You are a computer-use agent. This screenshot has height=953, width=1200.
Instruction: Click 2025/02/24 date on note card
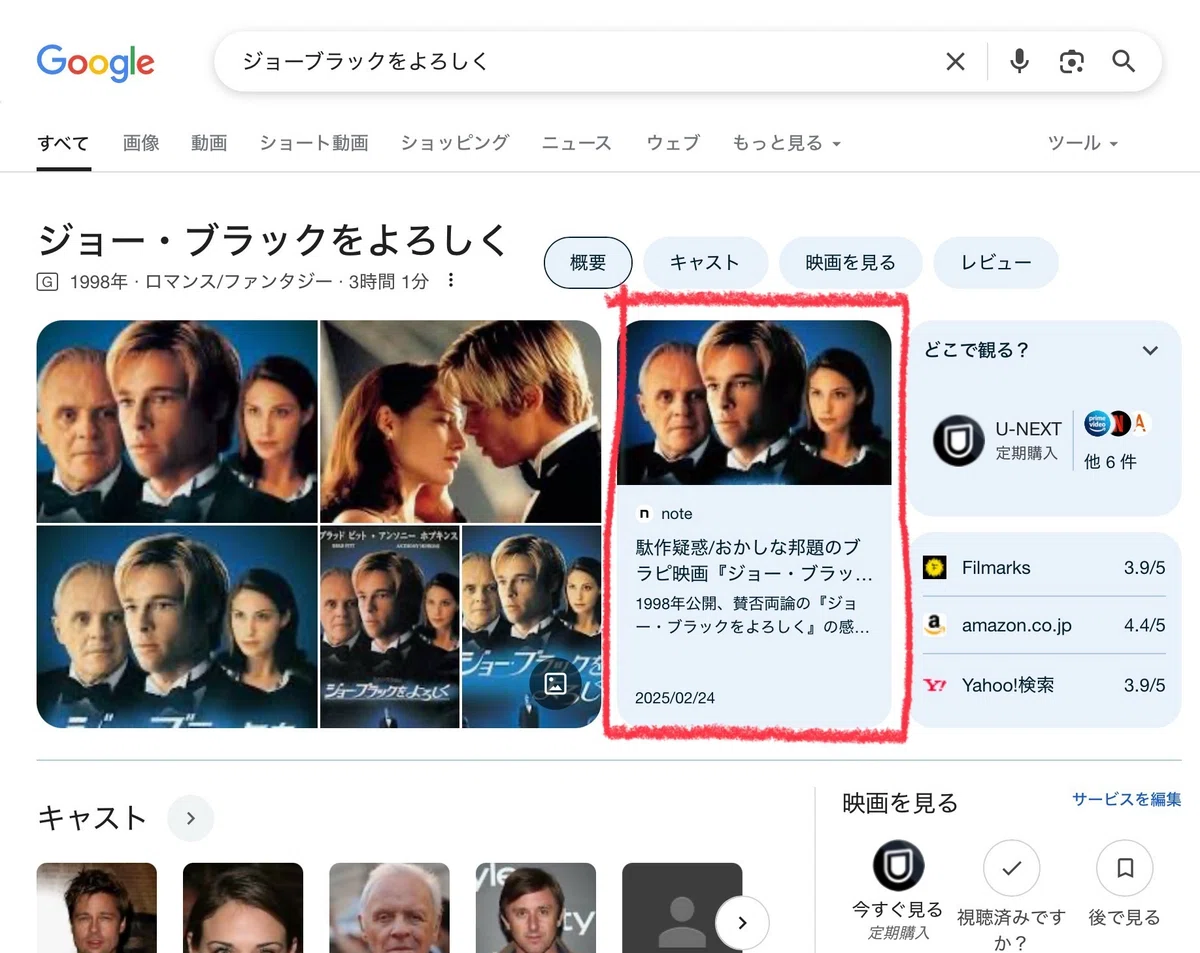point(675,698)
